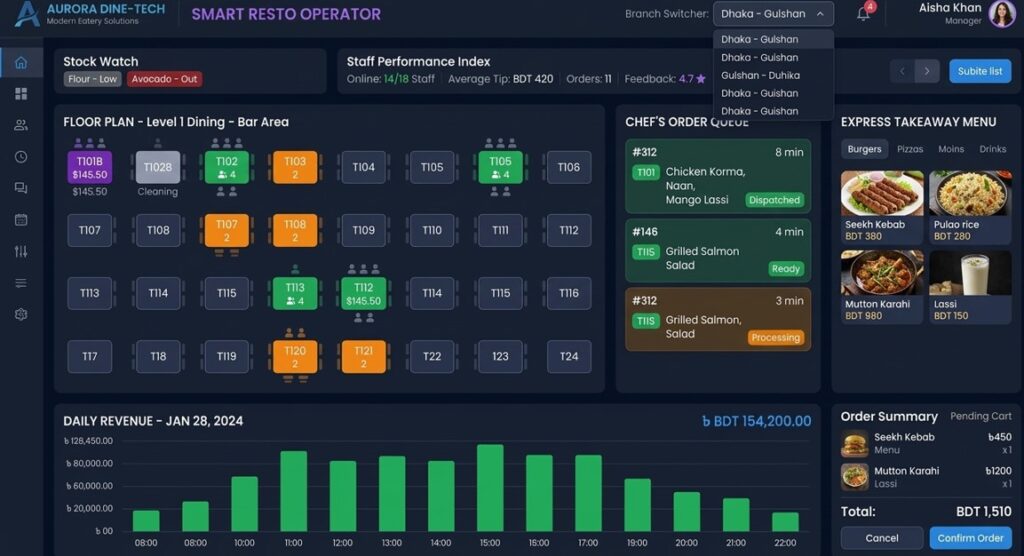Click the Confirm Order button
The width and height of the screenshot is (1024, 556).
(970, 538)
